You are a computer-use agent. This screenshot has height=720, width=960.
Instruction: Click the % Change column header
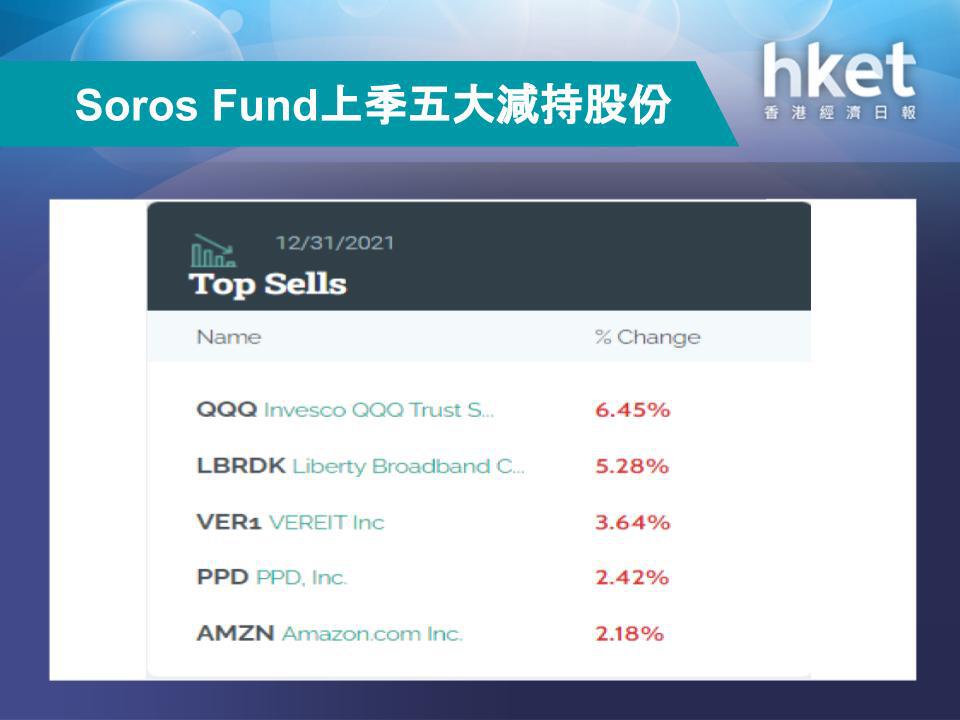(x=648, y=337)
